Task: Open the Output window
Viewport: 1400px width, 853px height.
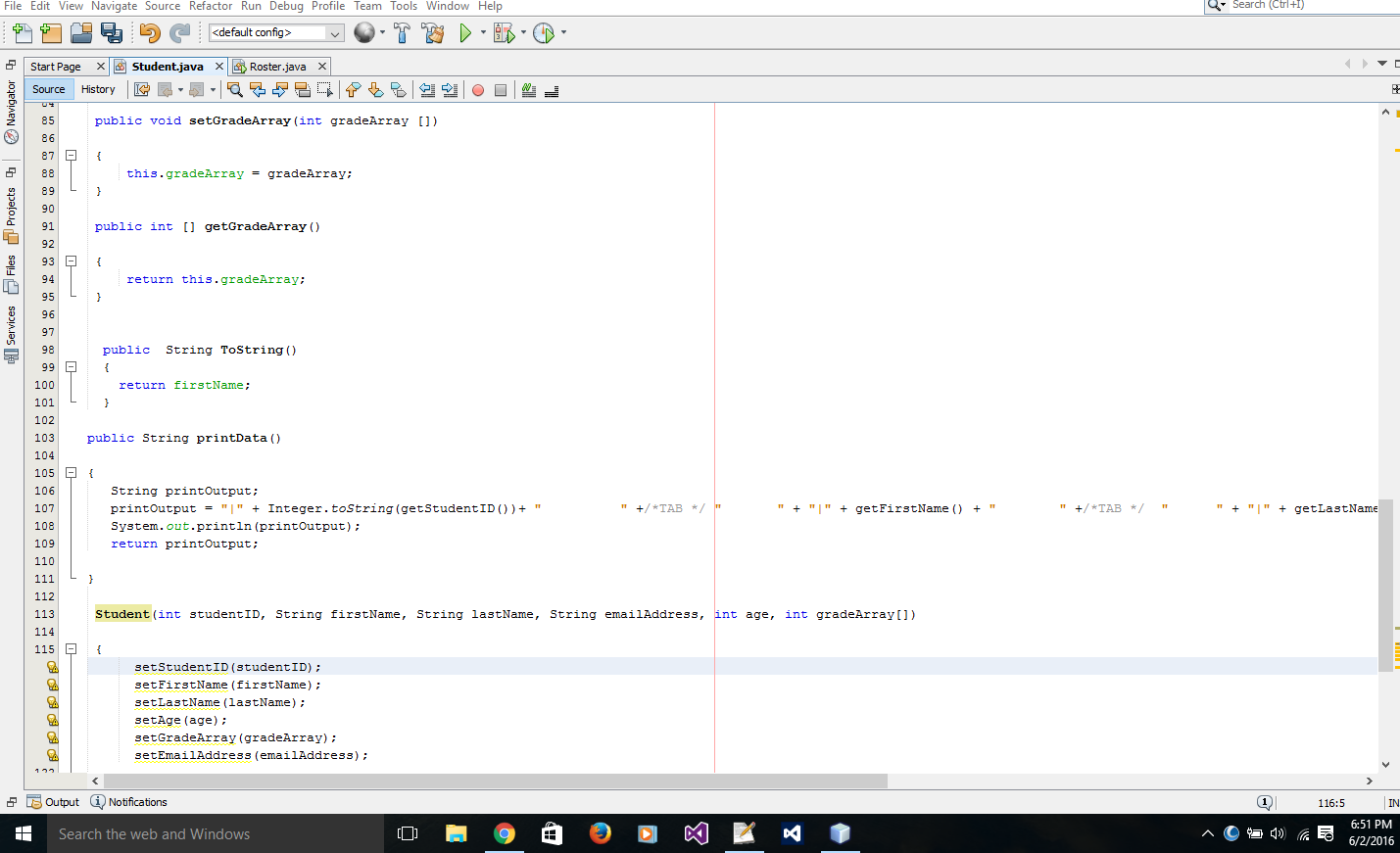Action: click(59, 801)
